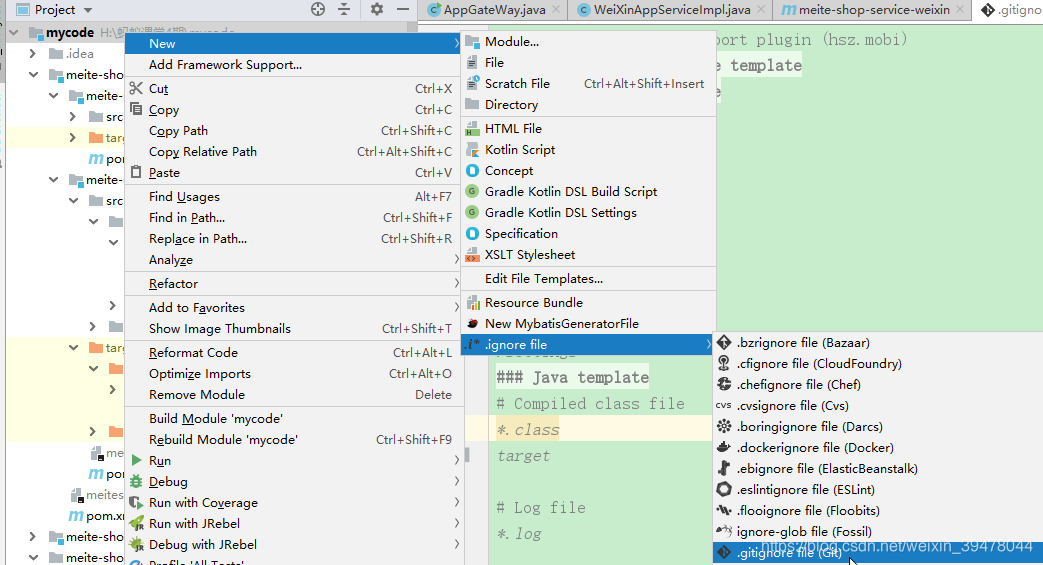The height and width of the screenshot is (565, 1043).
Task: Expand the Add to Favorites submenu arrow
Action: pyautogui.click(x=456, y=307)
